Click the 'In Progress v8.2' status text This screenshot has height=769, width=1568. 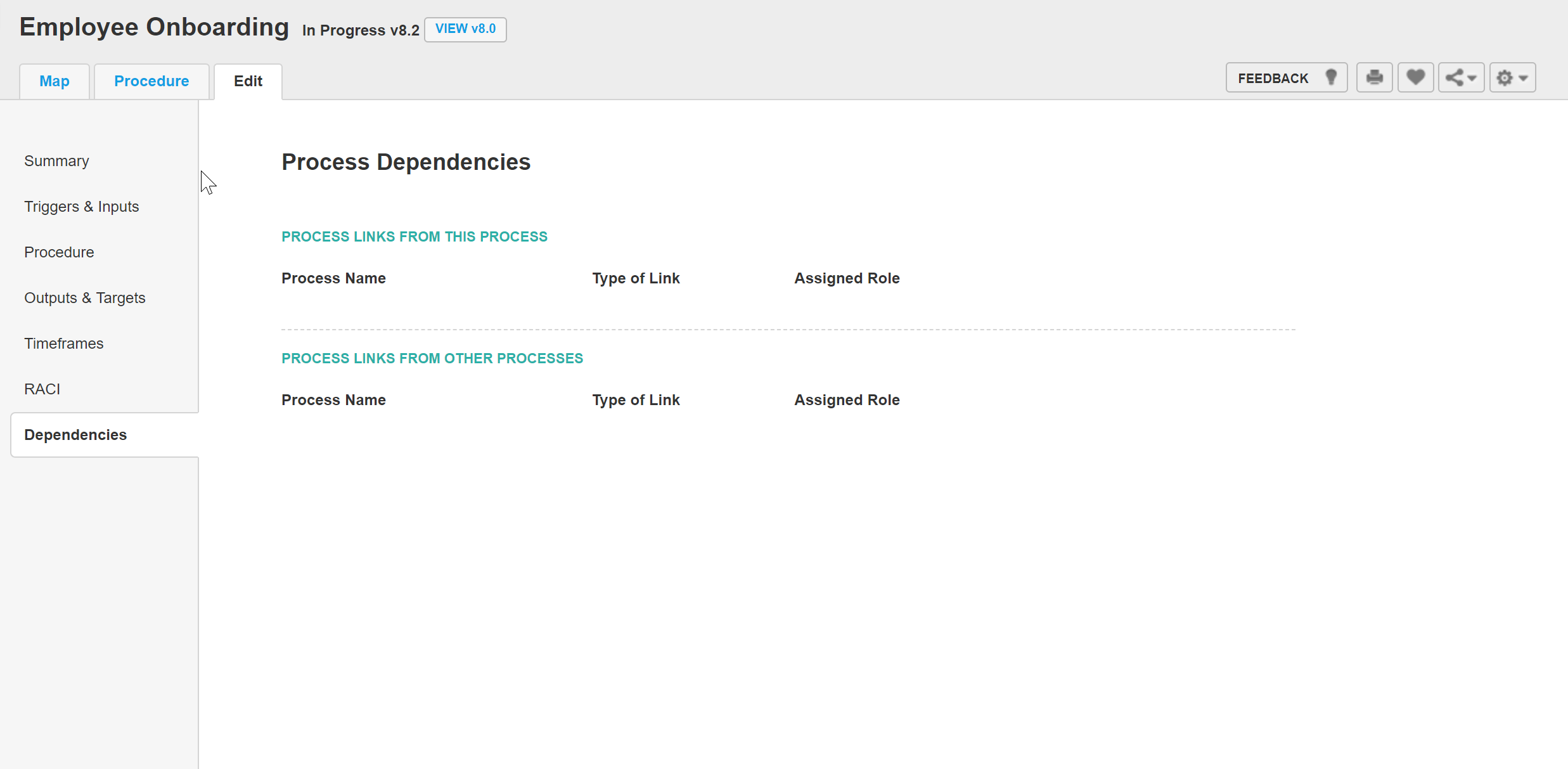(x=361, y=30)
